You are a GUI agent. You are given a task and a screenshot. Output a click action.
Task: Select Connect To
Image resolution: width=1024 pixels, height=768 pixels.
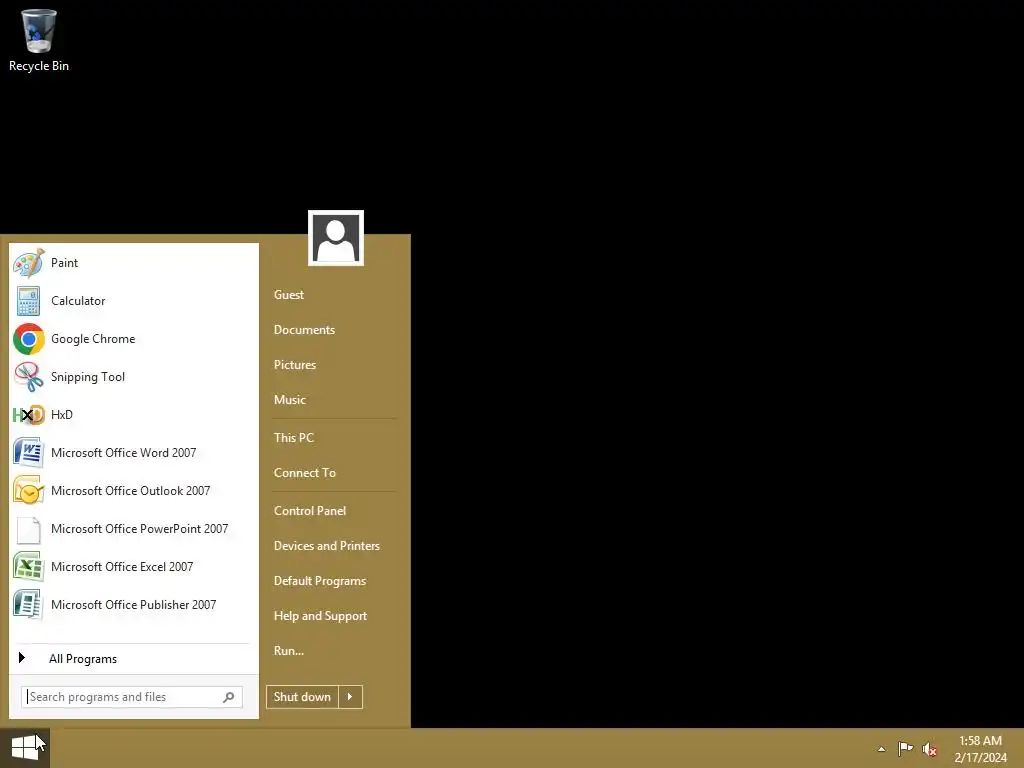(x=305, y=473)
